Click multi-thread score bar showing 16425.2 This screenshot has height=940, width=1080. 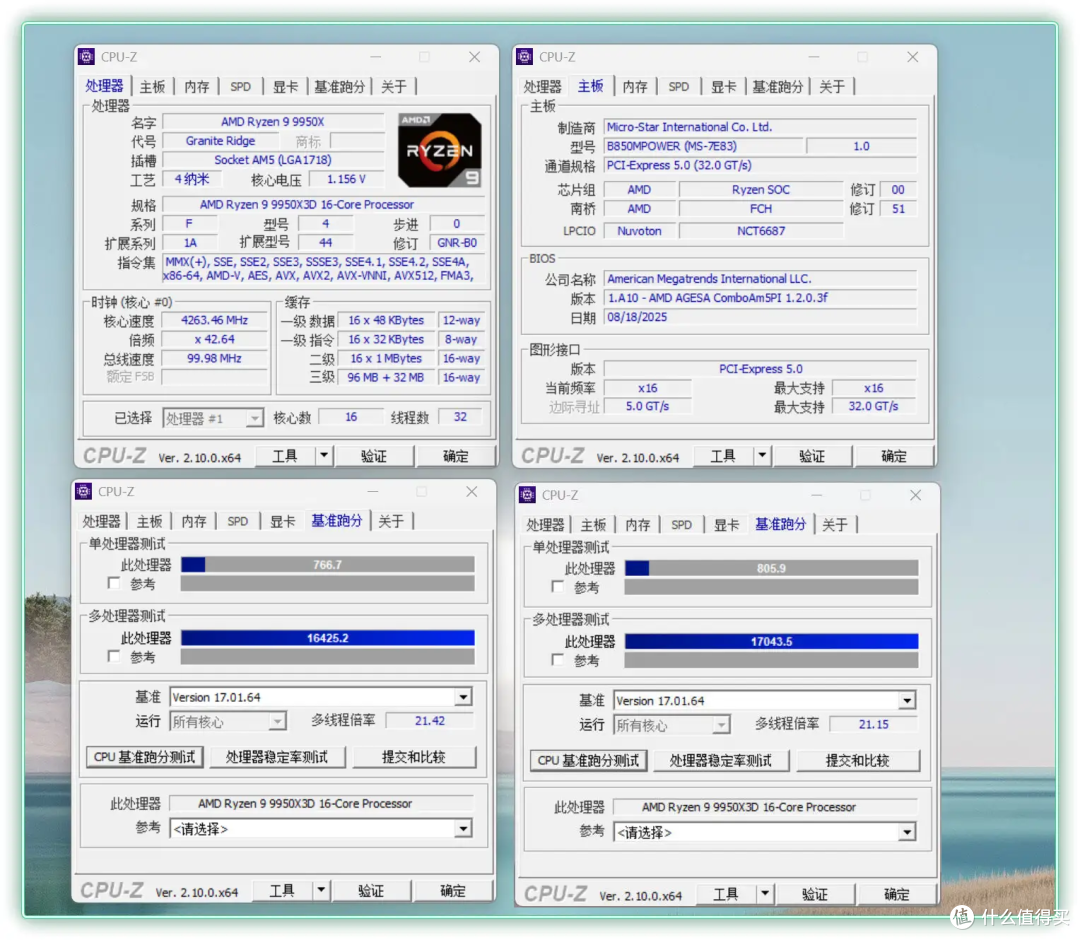[x=328, y=638]
